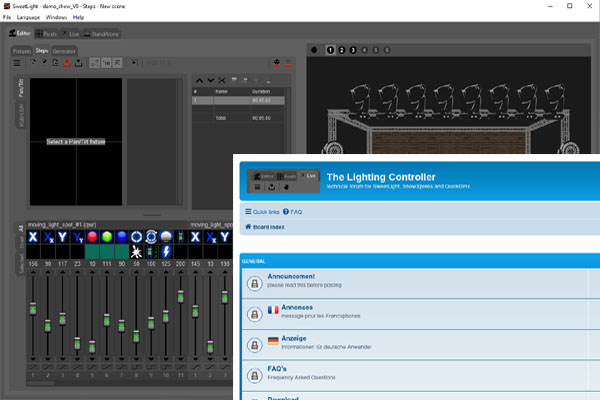Switch to the Generator tab
600x400 pixels.
(64, 50)
